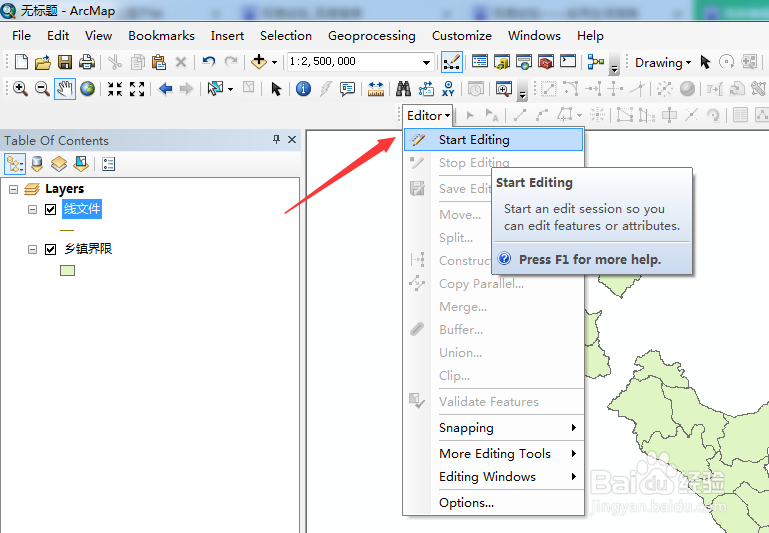Collapse the 线文件 layer node
Image resolution: width=769 pixels, height=533 pixels.
coord(32,209)
